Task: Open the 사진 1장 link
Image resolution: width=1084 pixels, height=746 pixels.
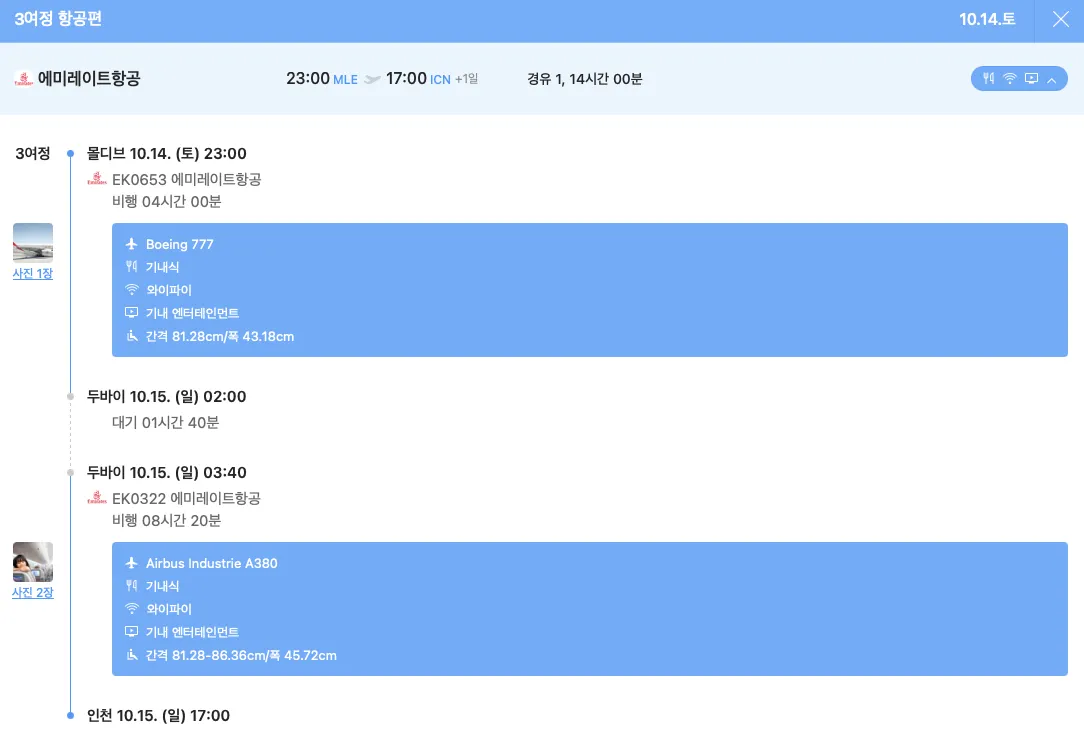Action: (32, 274)
